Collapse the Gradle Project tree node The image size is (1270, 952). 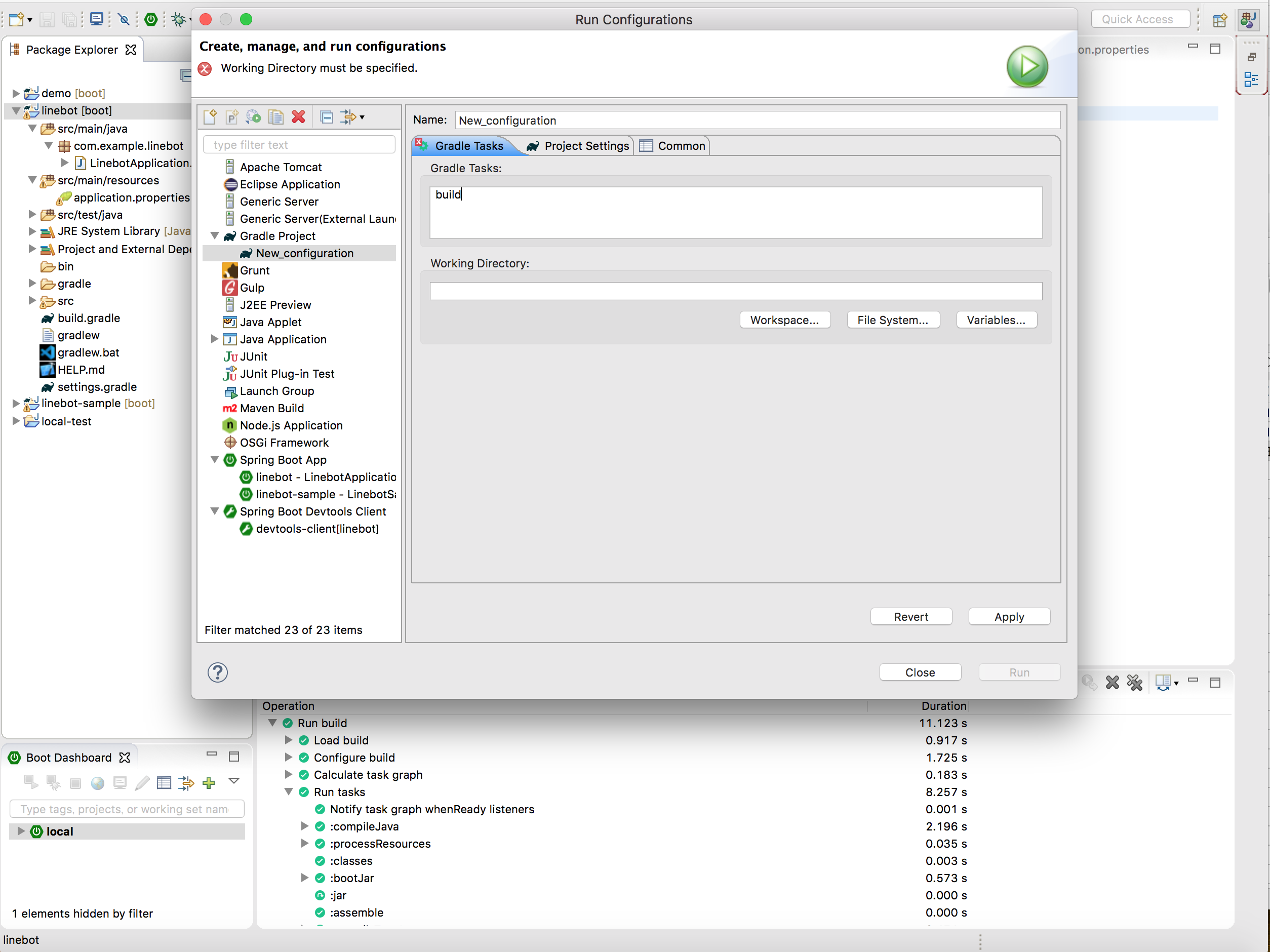tap(215, 235)
